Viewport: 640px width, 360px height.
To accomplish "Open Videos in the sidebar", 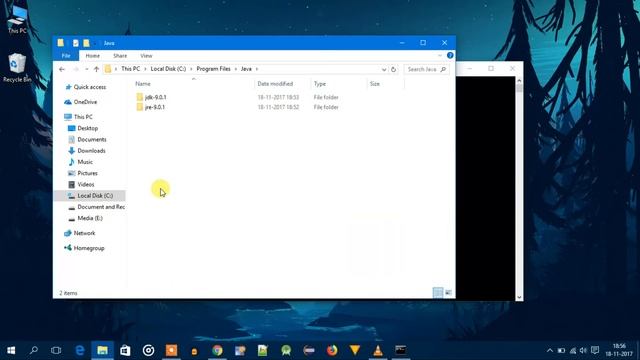I will pos(86,184).
